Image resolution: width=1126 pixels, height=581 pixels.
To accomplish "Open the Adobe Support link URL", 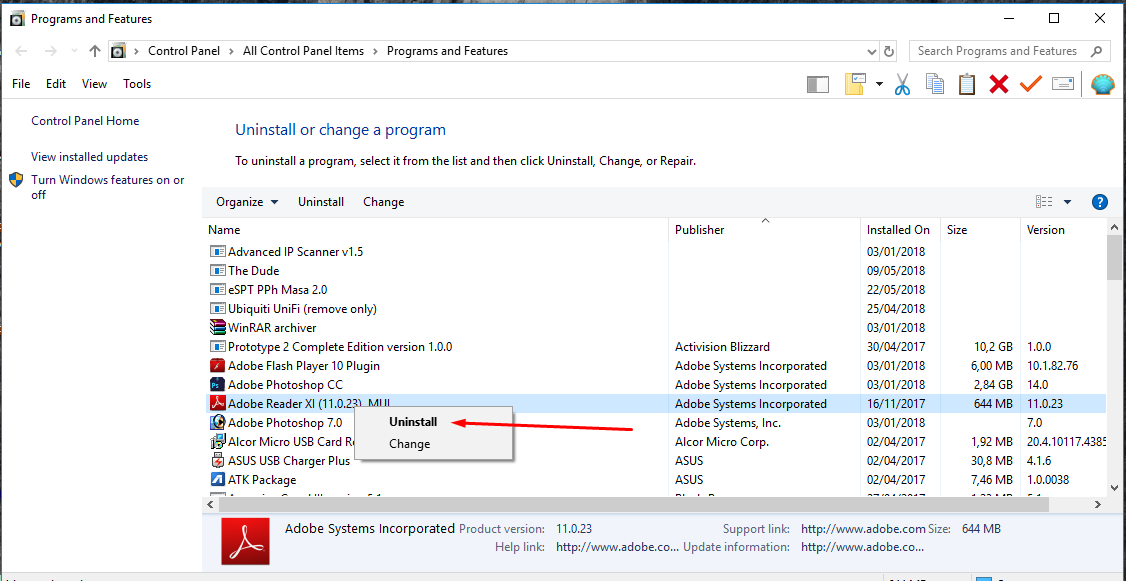I will pos(863,529).
